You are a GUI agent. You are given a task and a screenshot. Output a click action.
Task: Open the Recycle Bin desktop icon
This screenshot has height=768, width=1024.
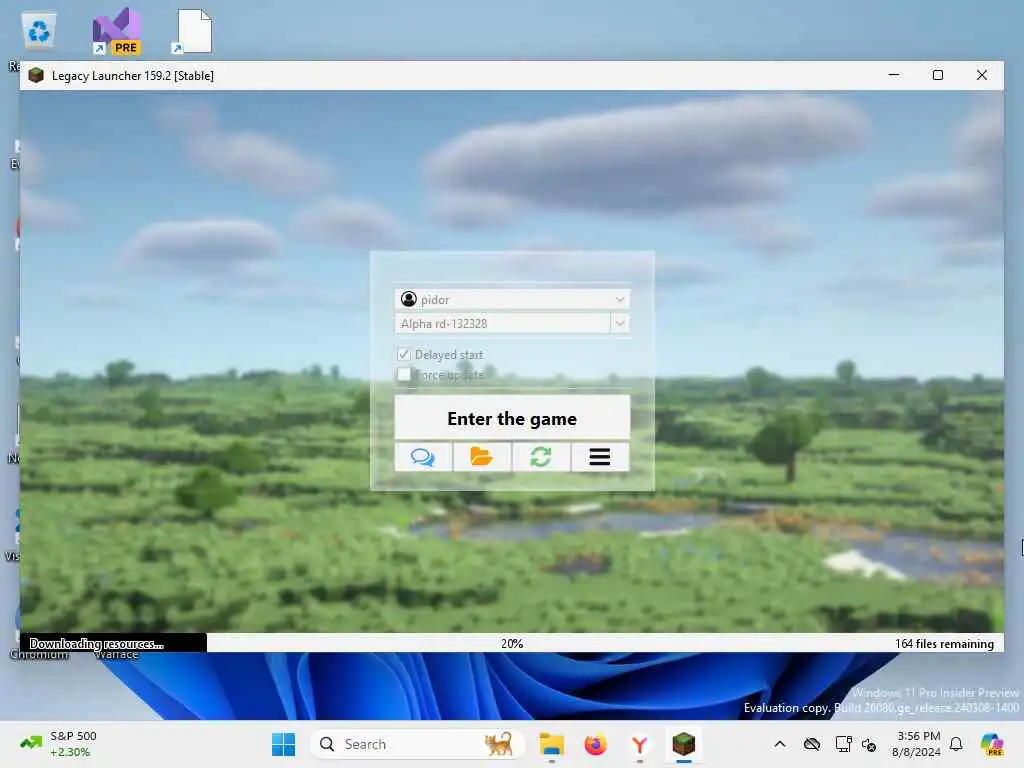tap(39, 31)
